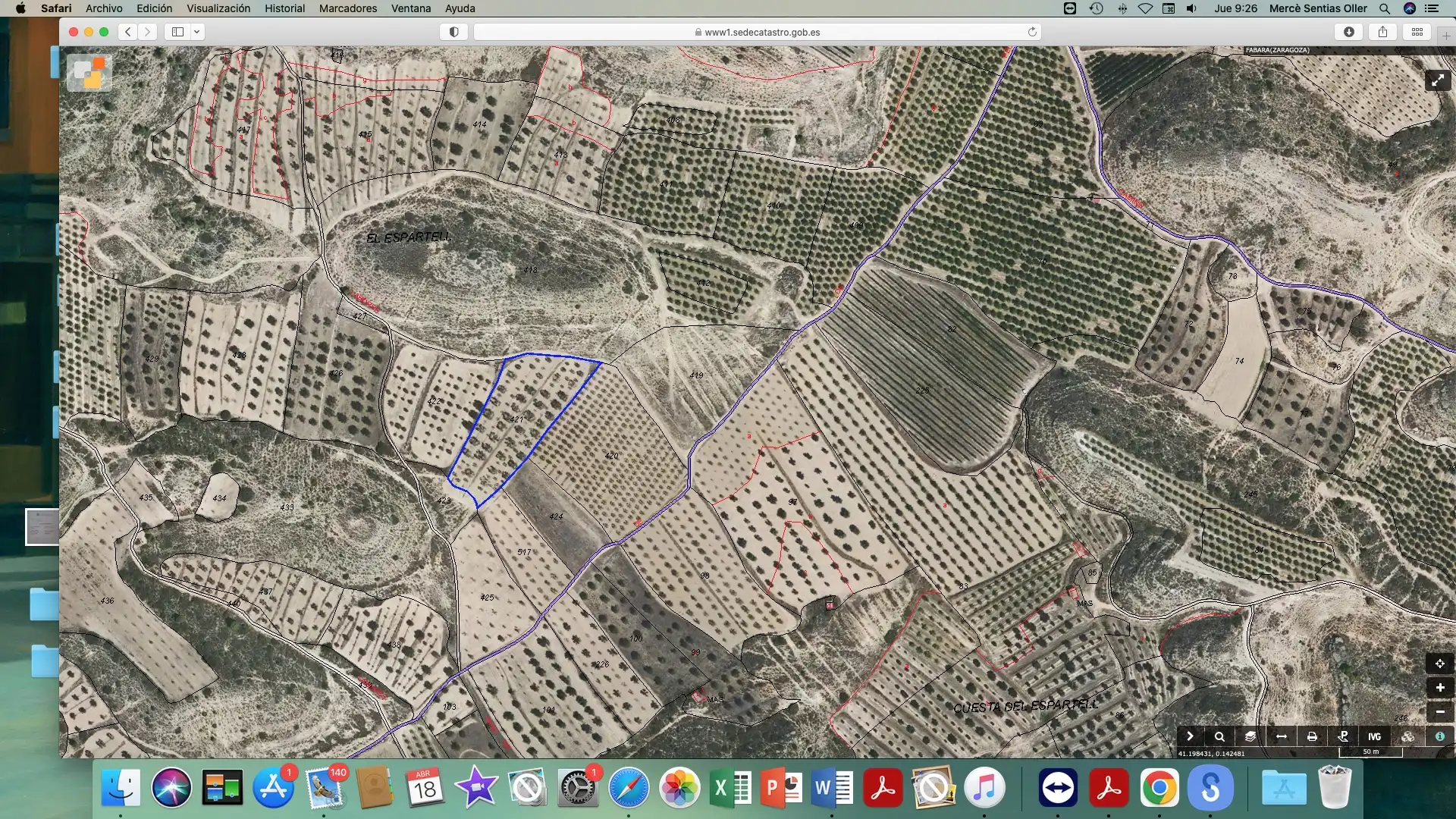Viewport: 1456px width, 819px height.
Task: Open the Visualización menu
Action: pyautogui.click(x=218, y=8)
